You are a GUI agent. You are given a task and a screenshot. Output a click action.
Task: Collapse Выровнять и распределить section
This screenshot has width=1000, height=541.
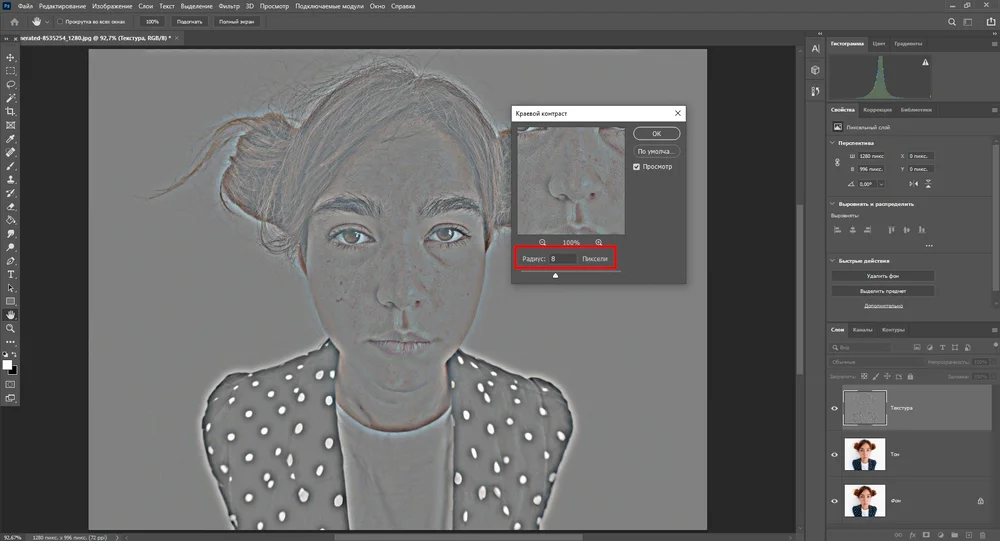(832, 204)
